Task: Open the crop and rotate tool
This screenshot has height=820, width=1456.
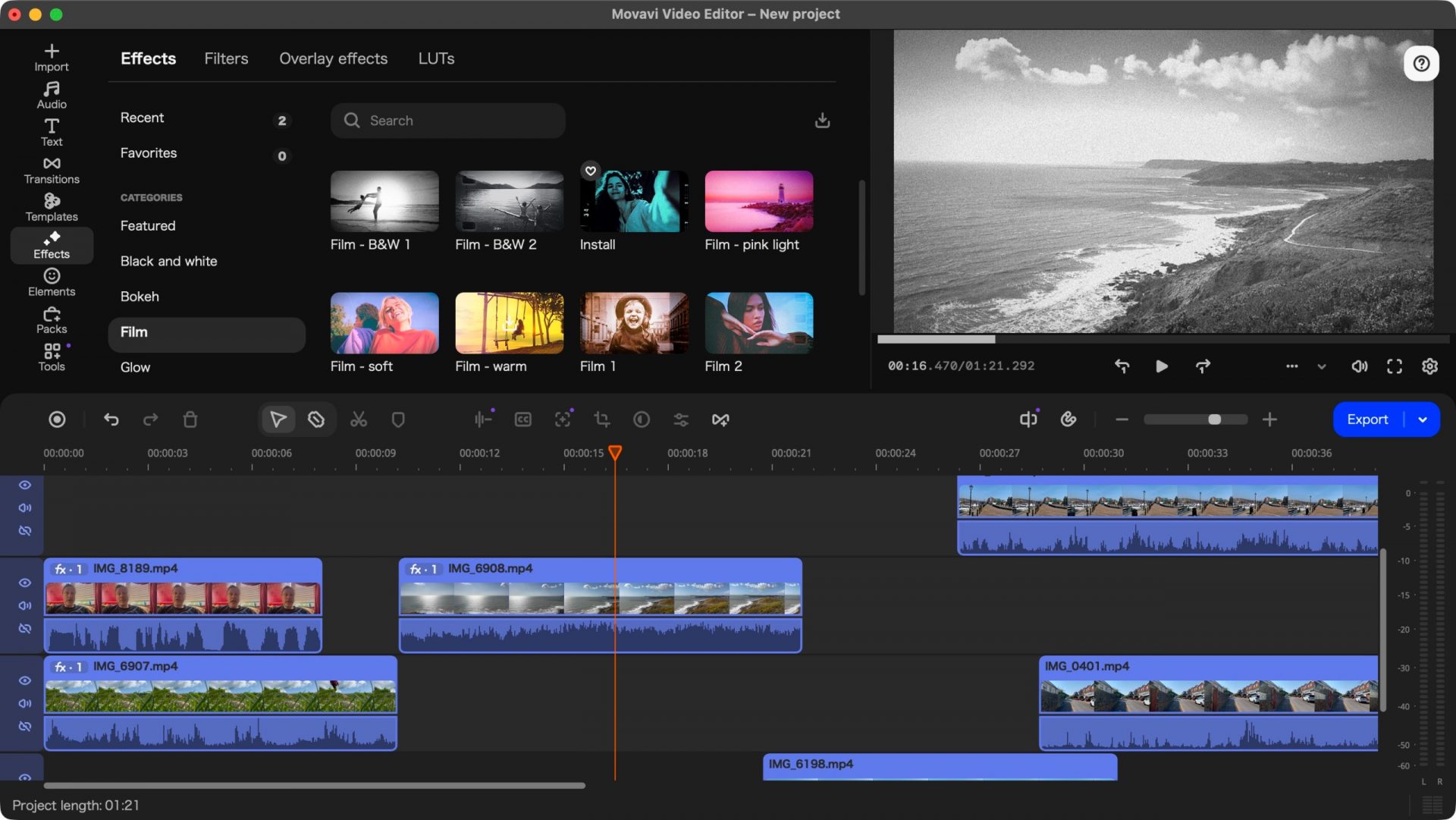Action: point(602,419)
